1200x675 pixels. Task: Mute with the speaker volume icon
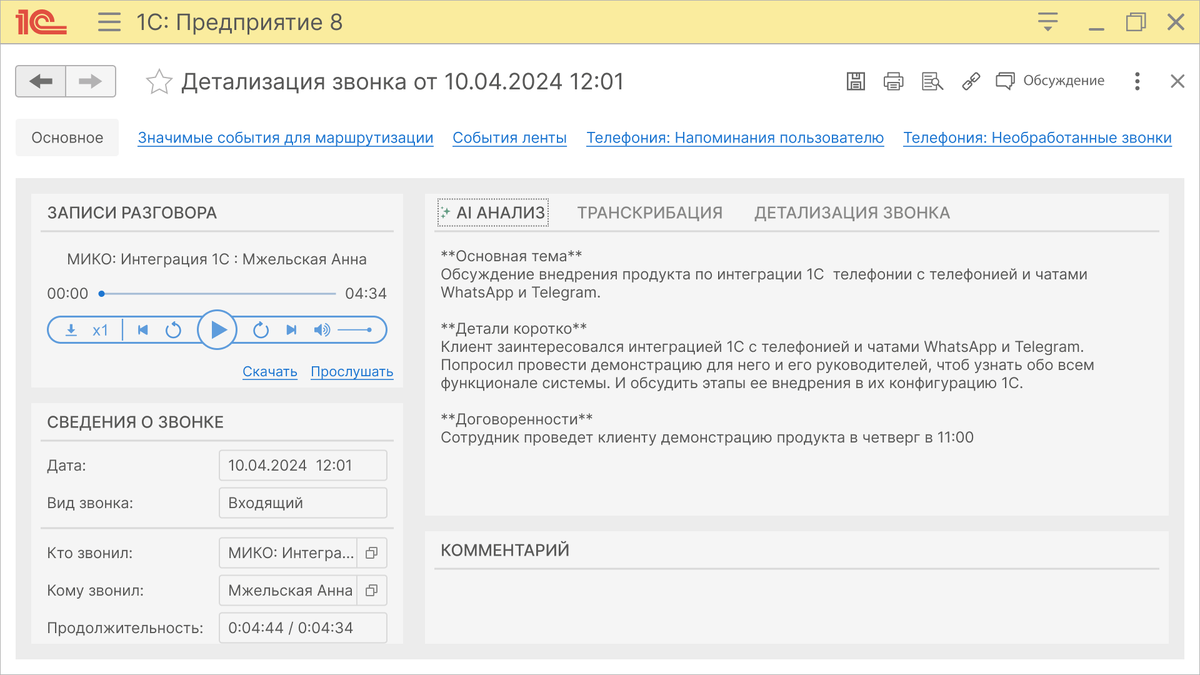[321, 330]
